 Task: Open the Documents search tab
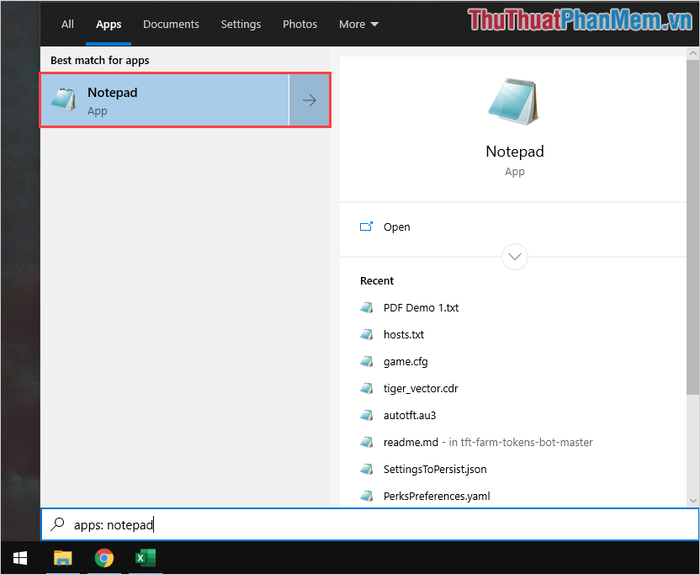[x=171, y=24]
